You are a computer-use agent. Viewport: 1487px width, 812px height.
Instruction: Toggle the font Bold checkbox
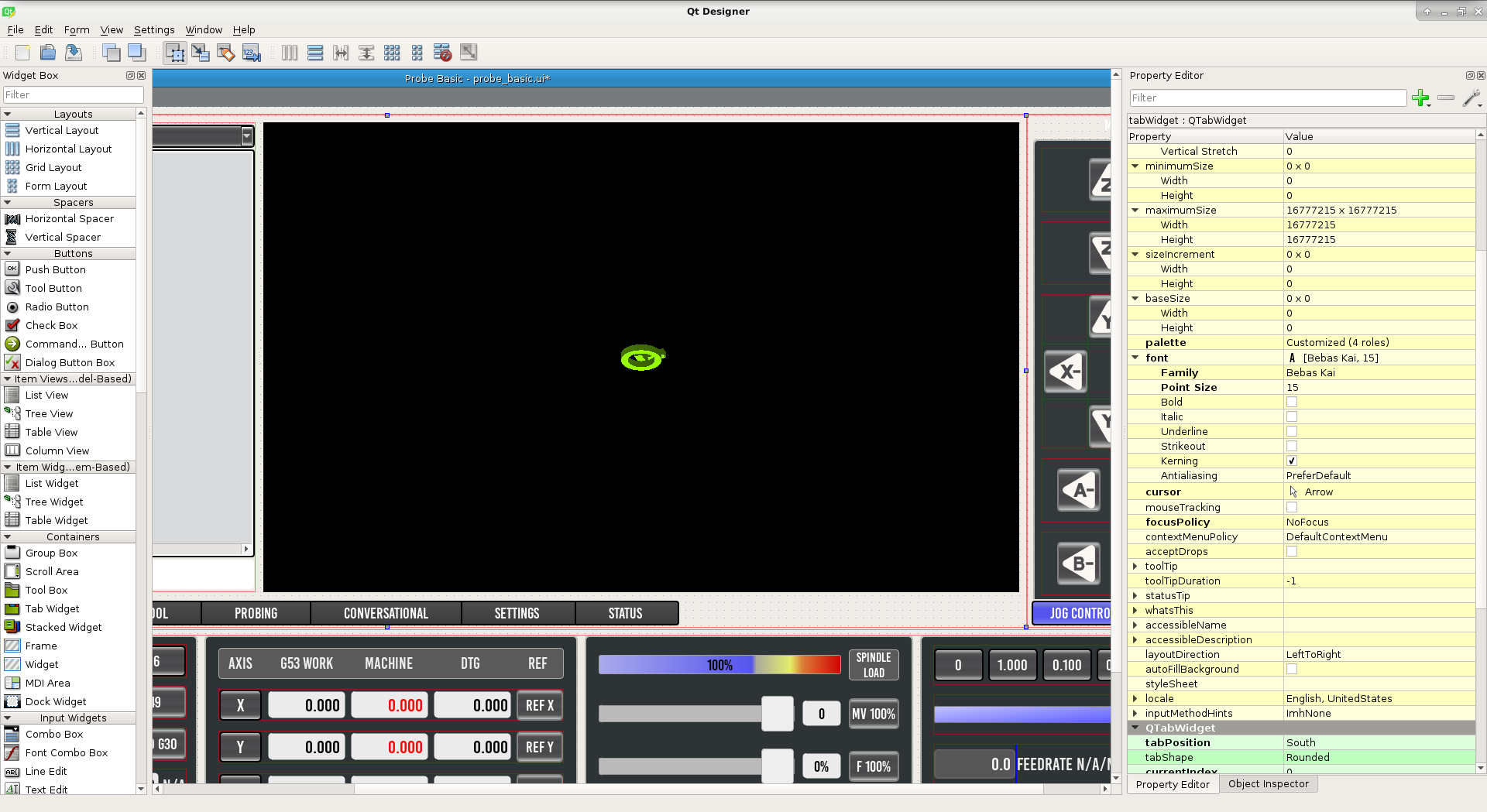point(1292,402)
